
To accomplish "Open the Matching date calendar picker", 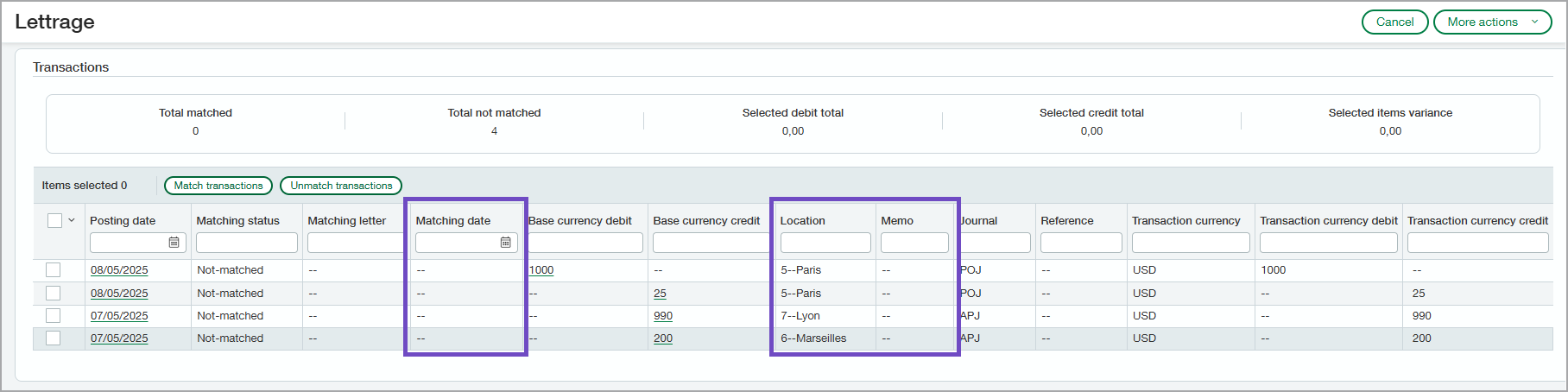I will point(505,243).
